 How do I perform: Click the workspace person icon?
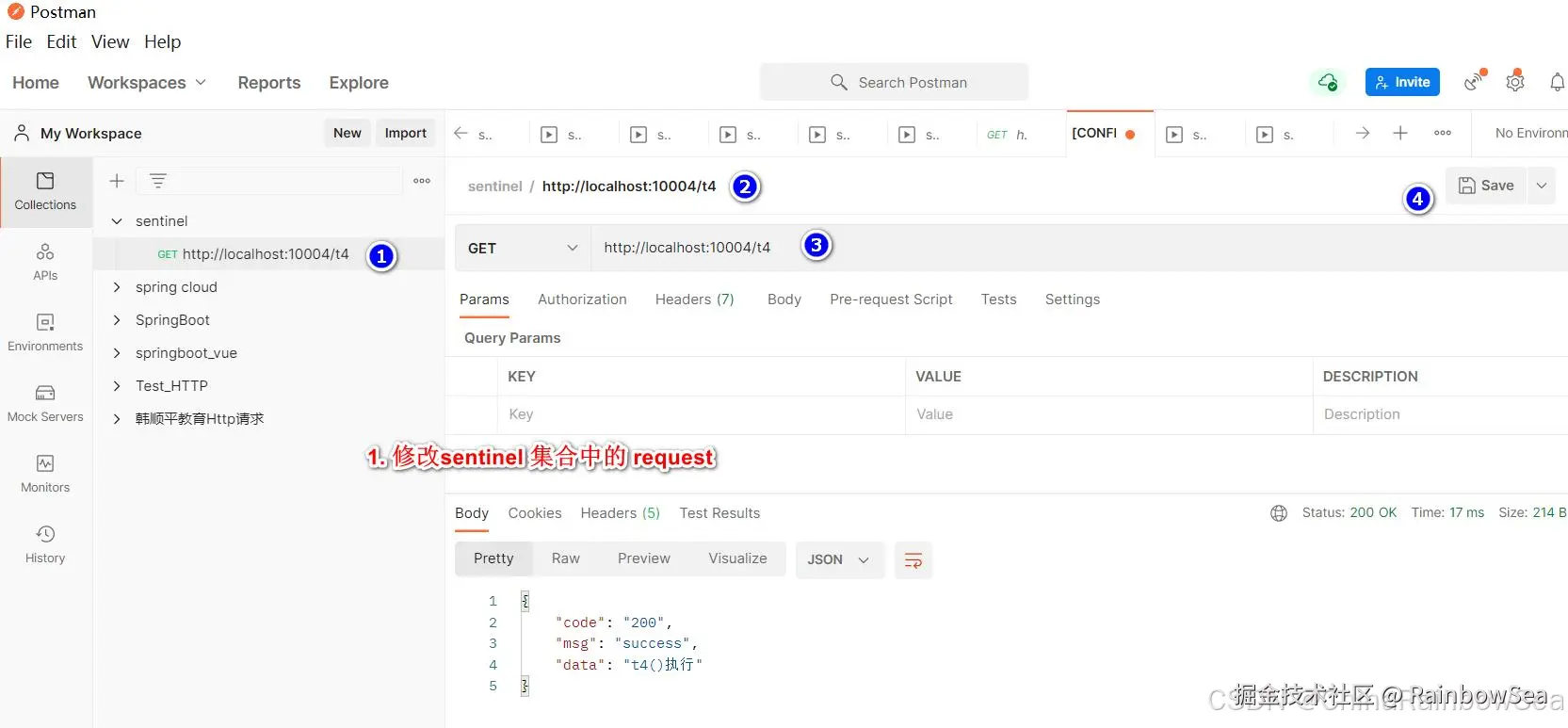click(x=22, y=134)
